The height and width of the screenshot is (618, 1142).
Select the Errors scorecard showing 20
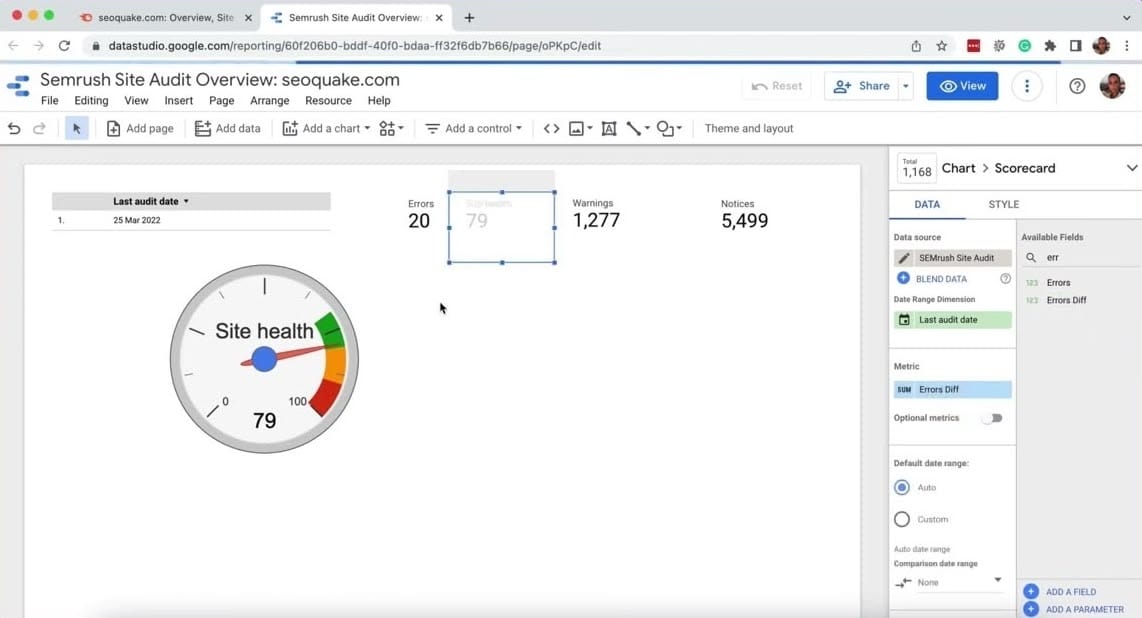tap(420, 215)
